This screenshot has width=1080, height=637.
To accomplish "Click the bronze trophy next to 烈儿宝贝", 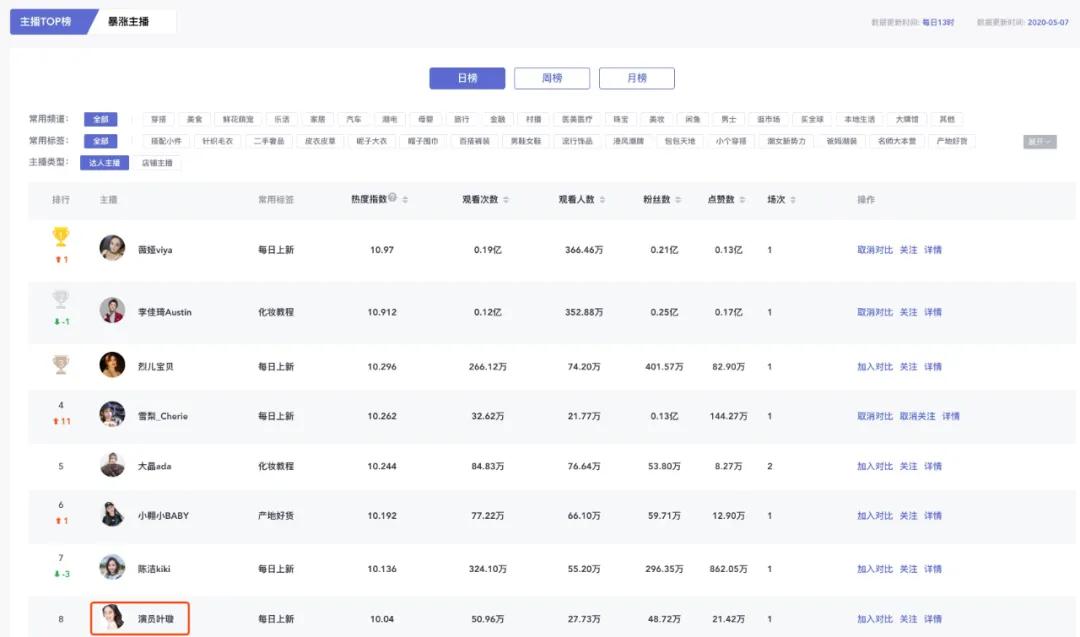I will 61,364.
